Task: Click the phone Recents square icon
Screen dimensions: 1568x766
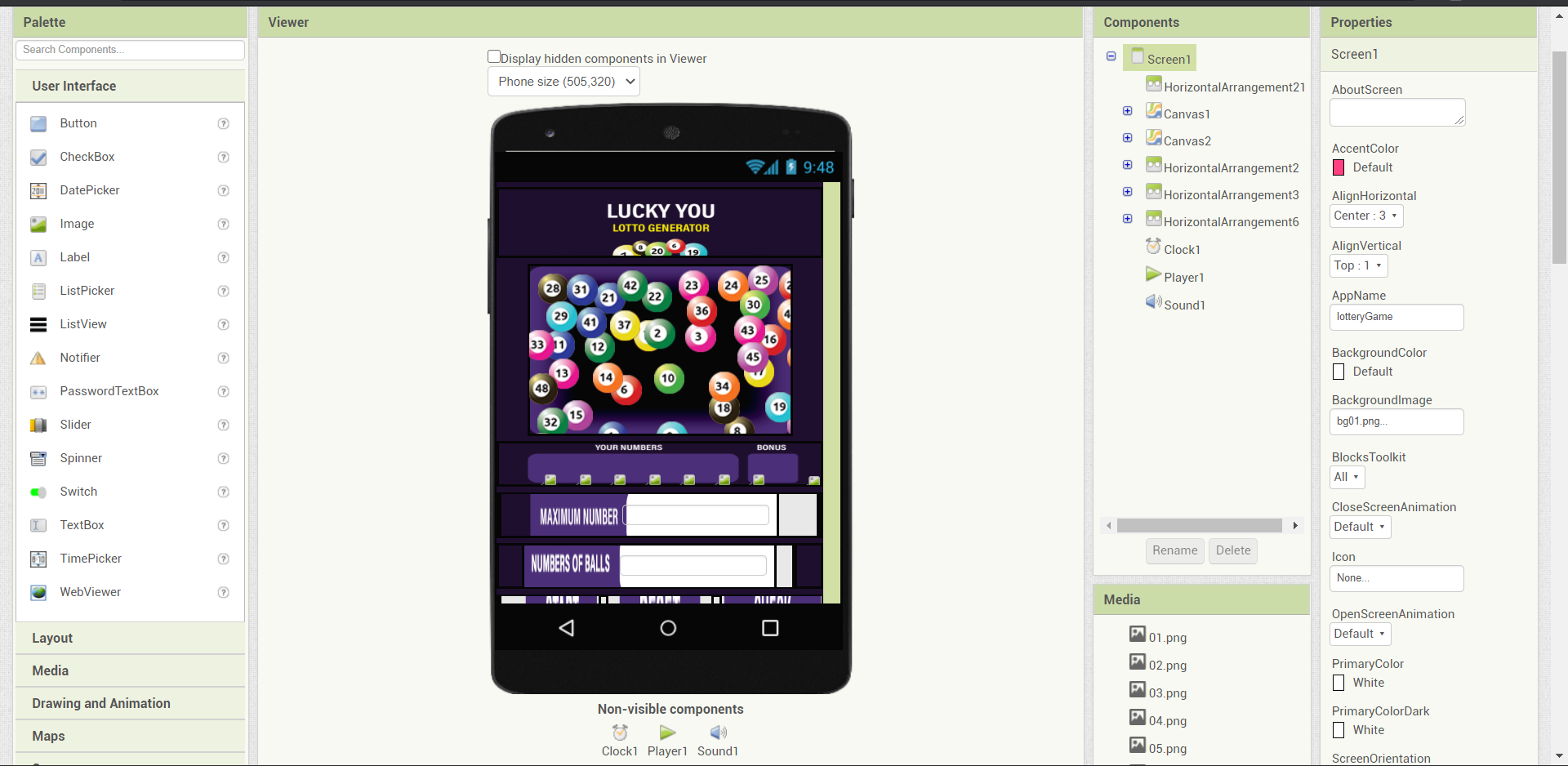Action: [770, 628]
